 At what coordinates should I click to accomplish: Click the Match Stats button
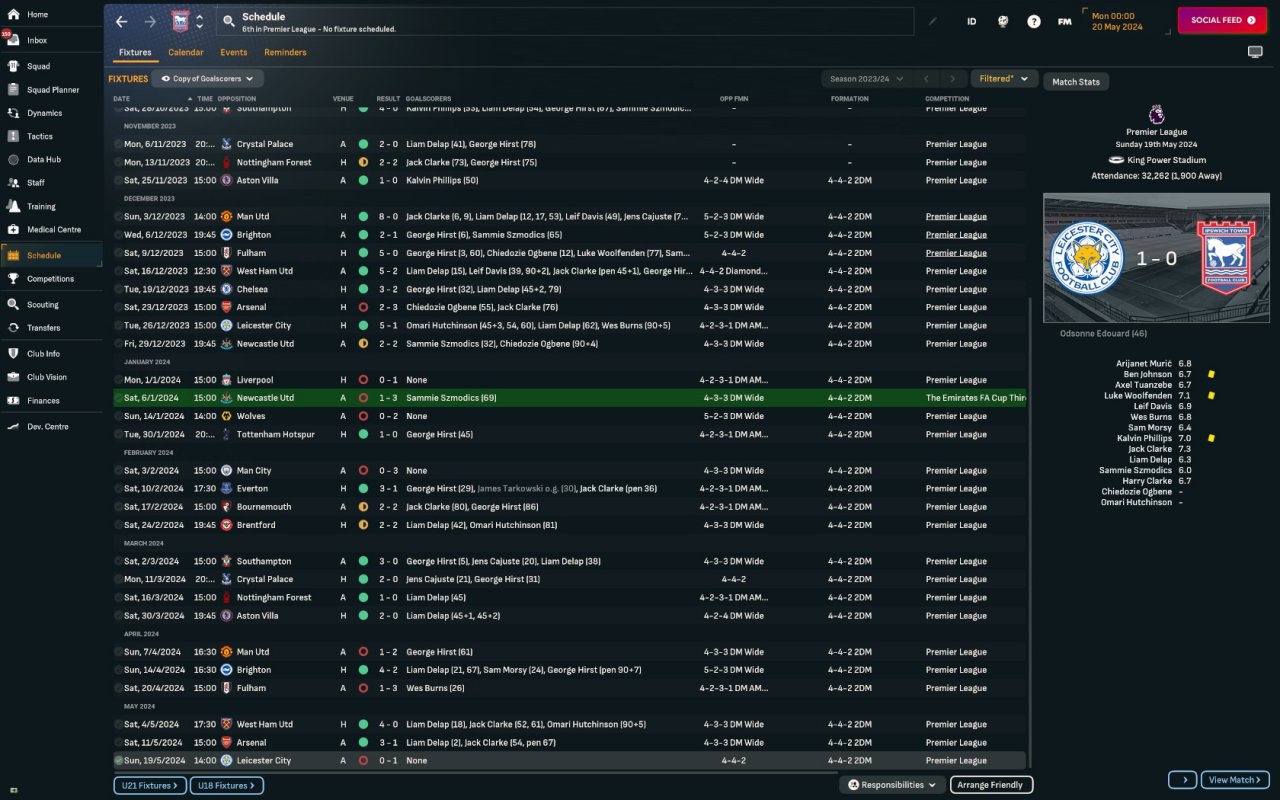1076,82
